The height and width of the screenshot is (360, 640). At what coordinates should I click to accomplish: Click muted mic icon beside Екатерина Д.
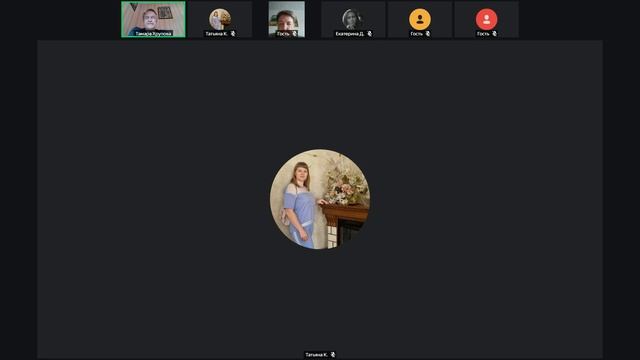click(x=370, y=34)
